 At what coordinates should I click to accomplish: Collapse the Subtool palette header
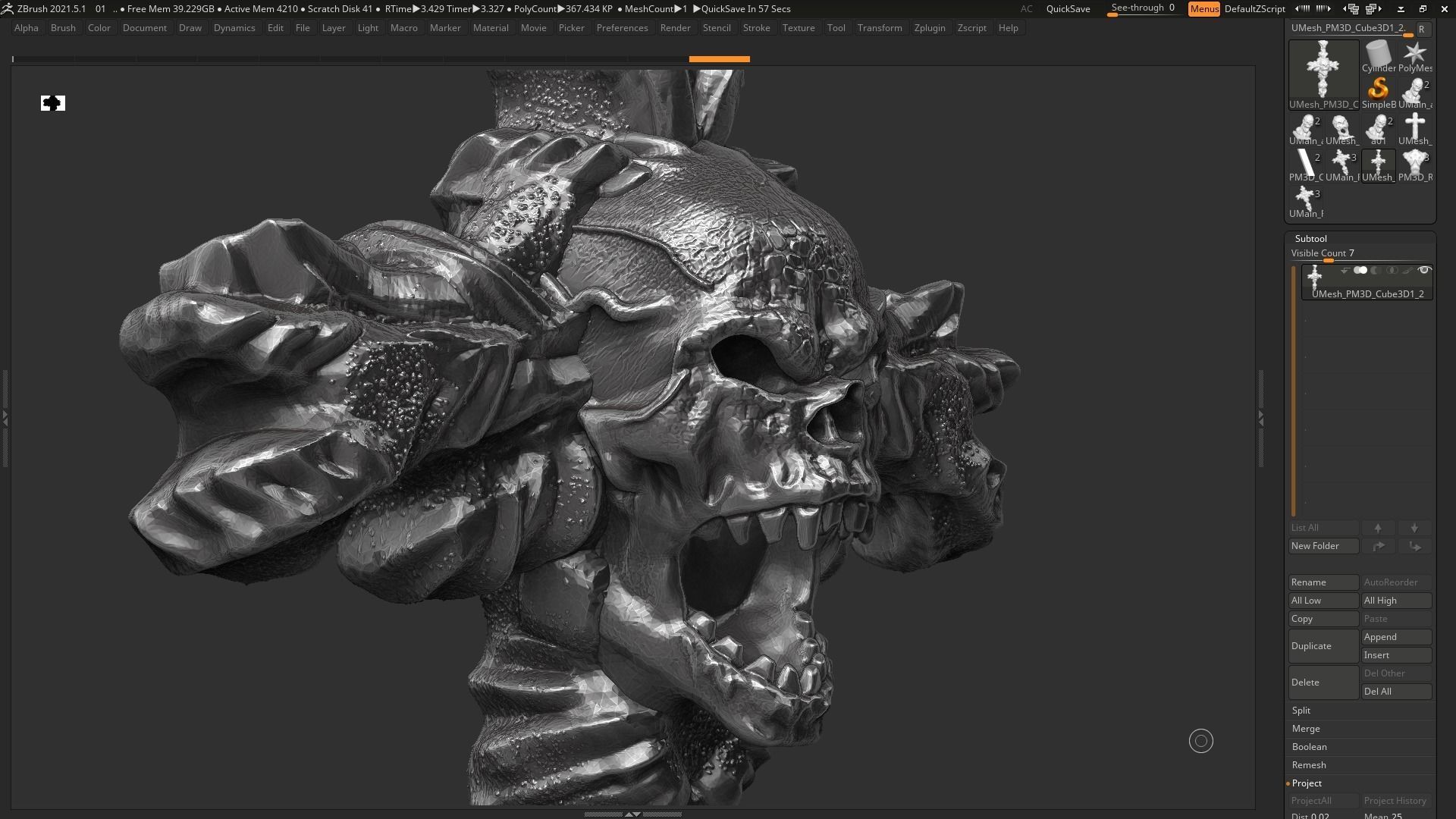(x=1310, y=239)
